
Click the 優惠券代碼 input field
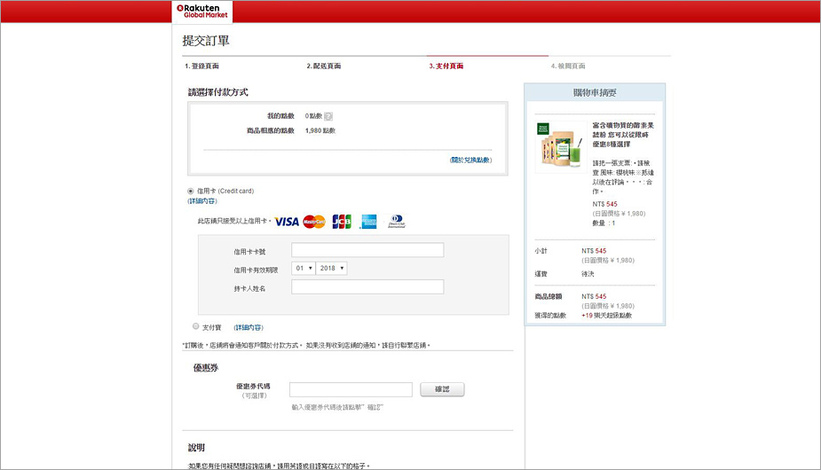point(350,389)
